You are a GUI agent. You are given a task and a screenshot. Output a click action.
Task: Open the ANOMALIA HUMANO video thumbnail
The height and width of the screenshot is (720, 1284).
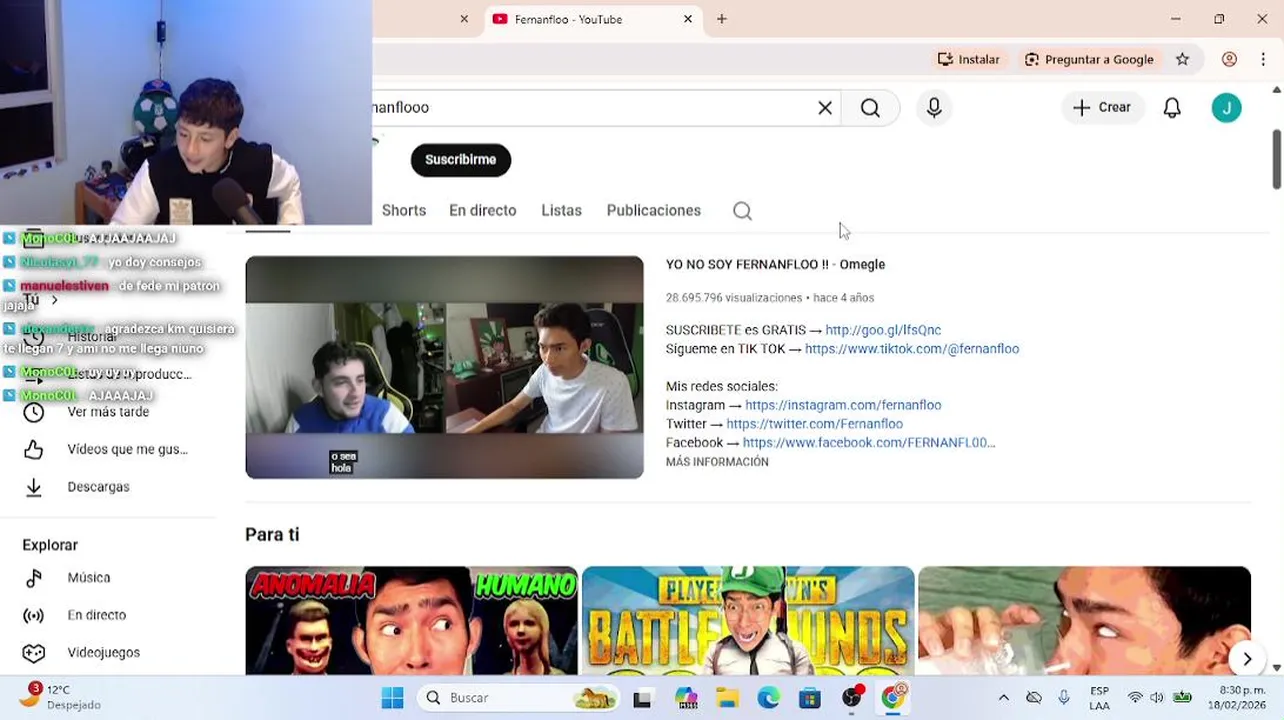pos(411,621)
